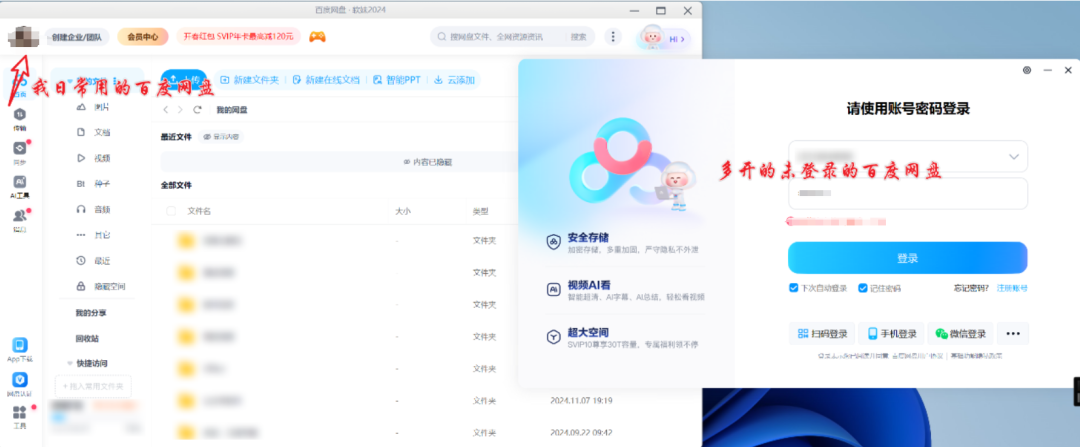Image resolution: width=1080 pixels, height=447 pixels.
Task: Expand the account dropdown arrow in login window
Action: coord(1014,156)
